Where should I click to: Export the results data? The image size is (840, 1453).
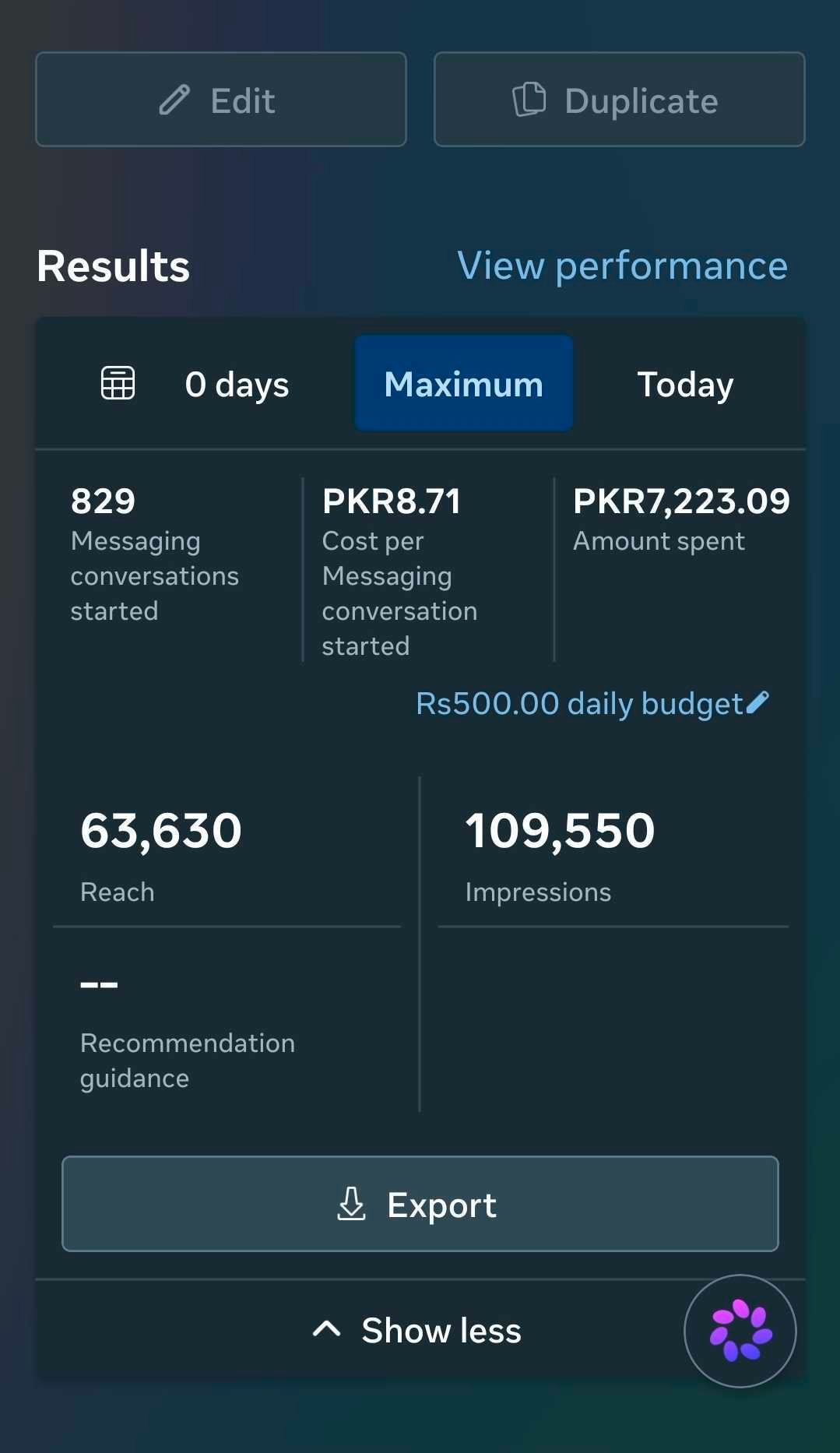point(420,1204)
